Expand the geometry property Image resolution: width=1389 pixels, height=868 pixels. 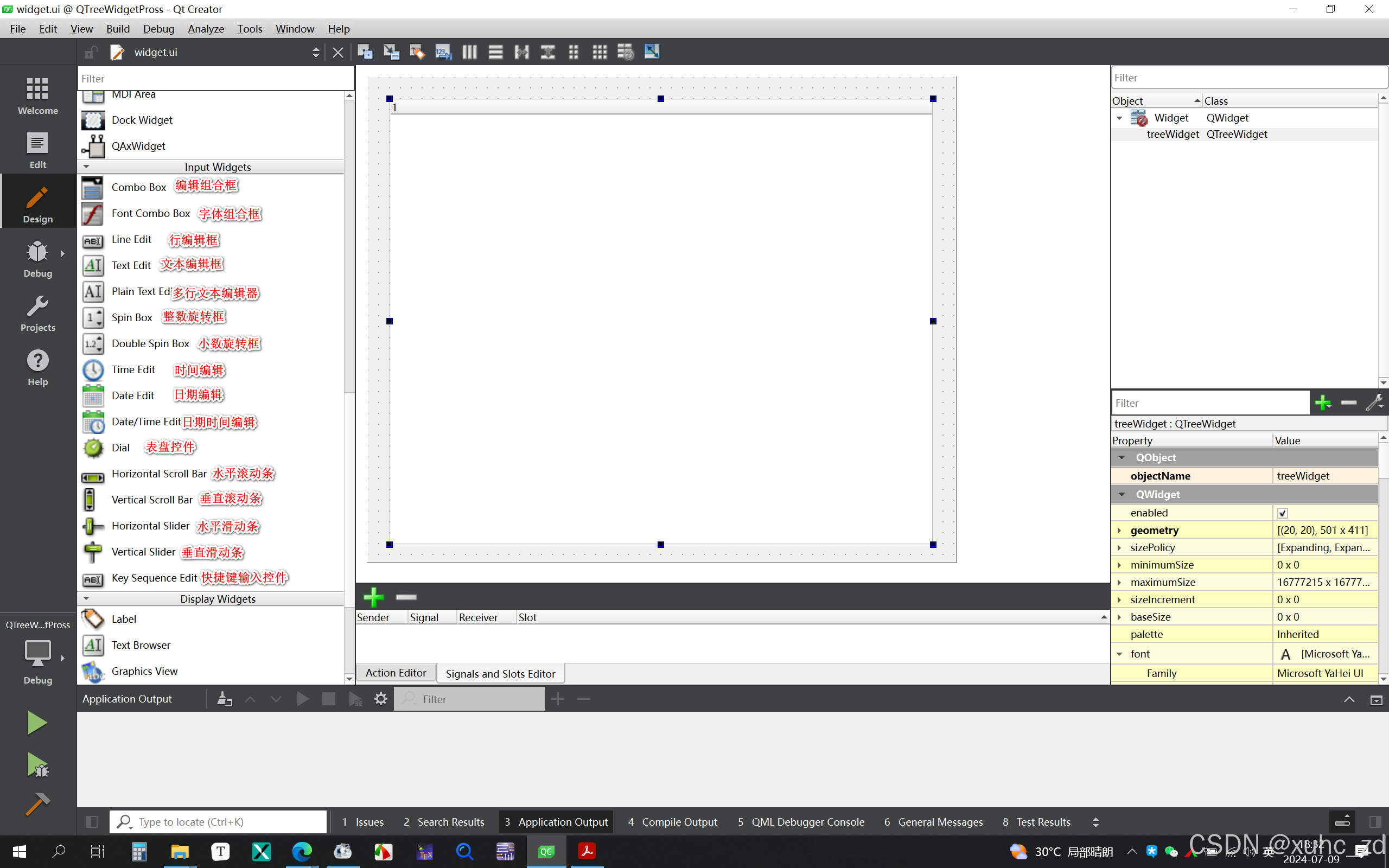1119,531
